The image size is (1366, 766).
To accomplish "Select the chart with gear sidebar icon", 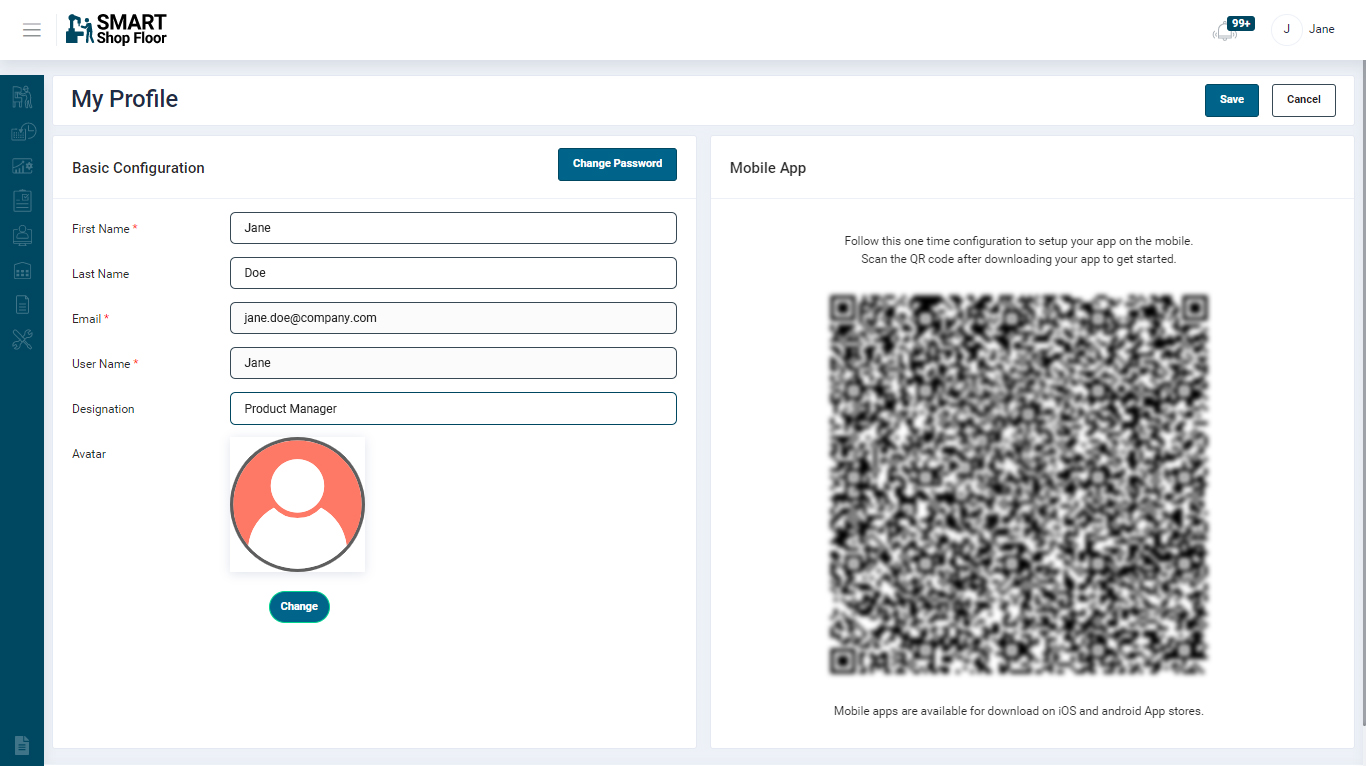I will (22, 166).
